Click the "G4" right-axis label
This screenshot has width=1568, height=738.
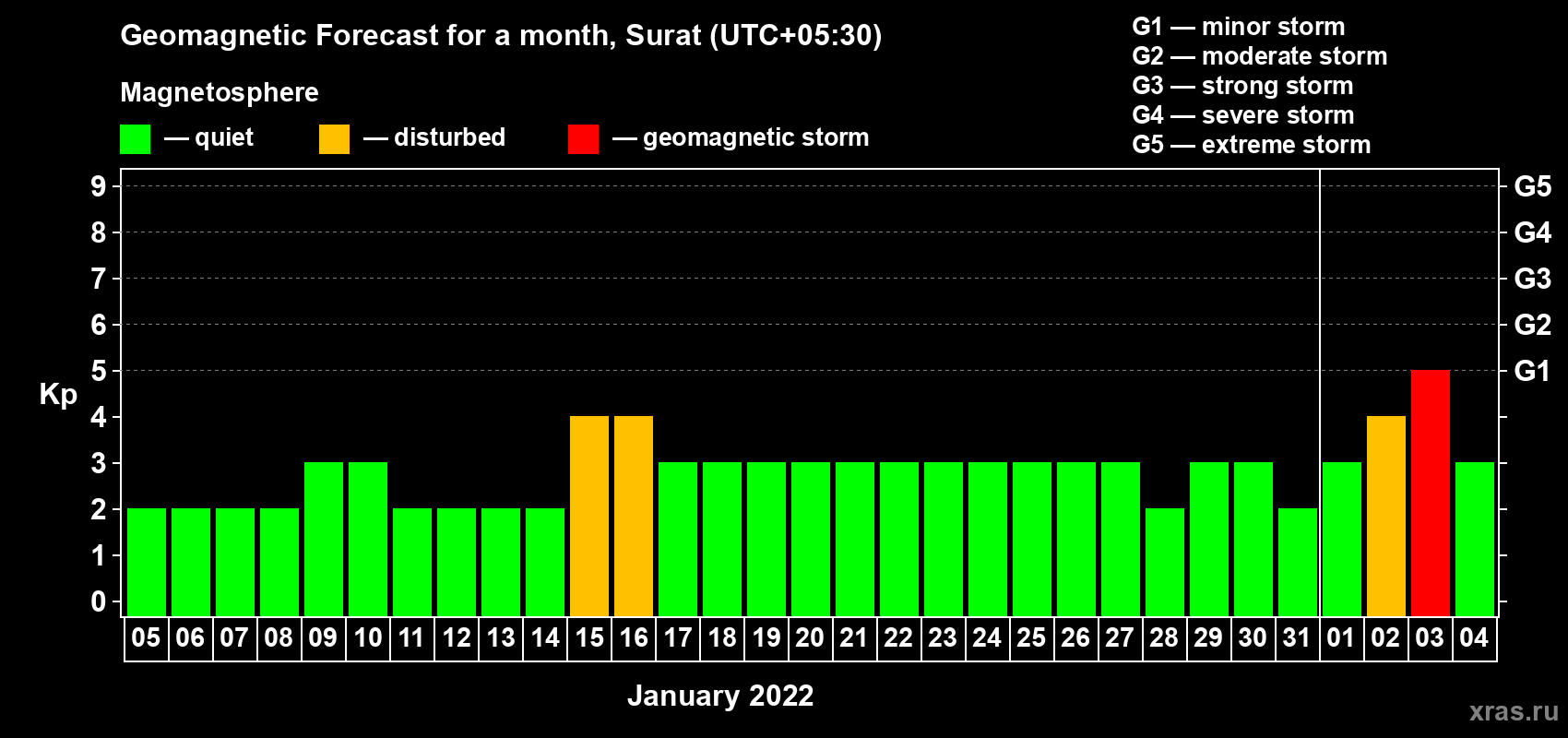[x=1533, y=232]
